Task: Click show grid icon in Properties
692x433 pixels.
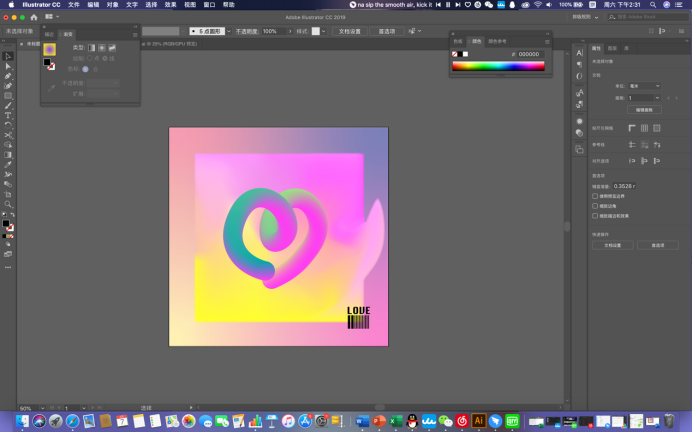Action: (644, 128)
